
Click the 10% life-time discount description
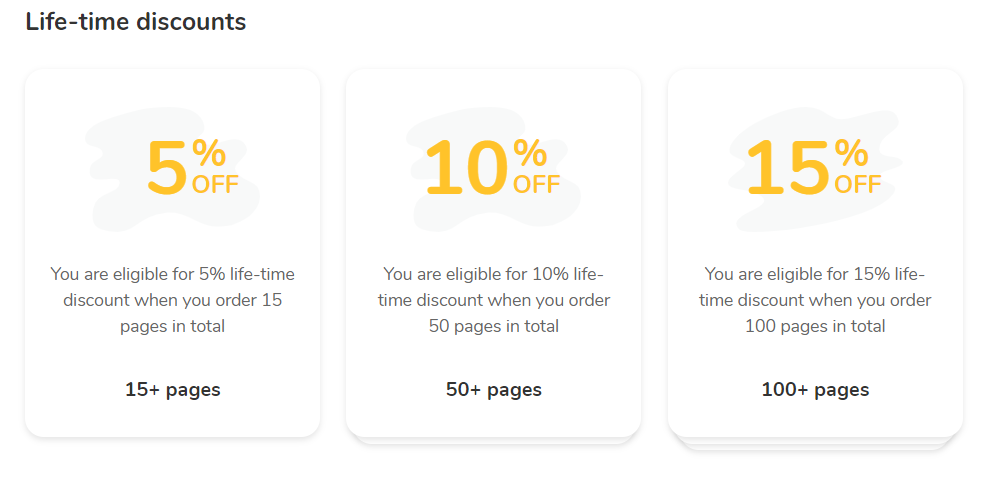click(494, 300)
